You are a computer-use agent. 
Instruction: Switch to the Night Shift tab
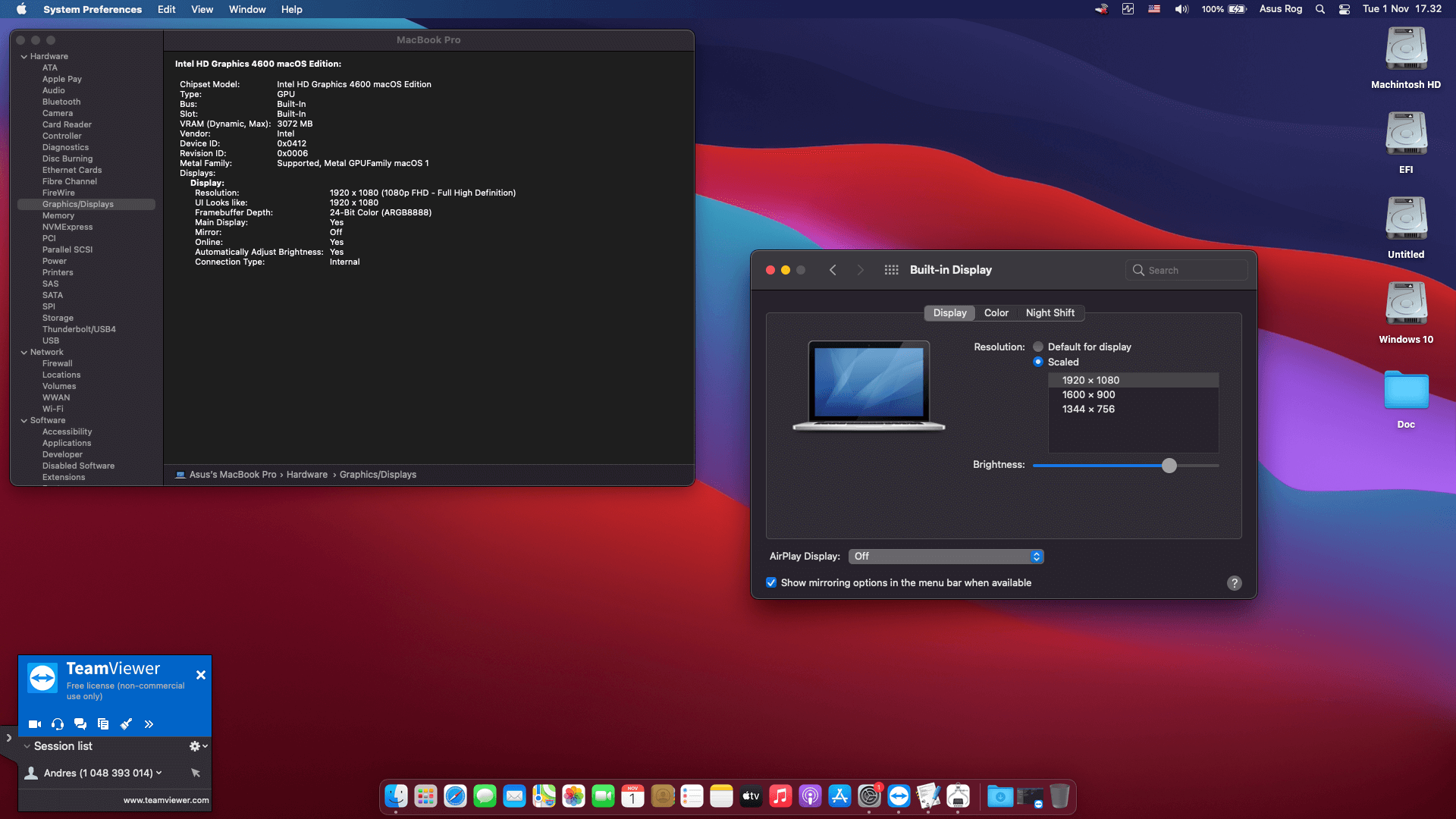pyautogui.click(x=1050, y=312)
